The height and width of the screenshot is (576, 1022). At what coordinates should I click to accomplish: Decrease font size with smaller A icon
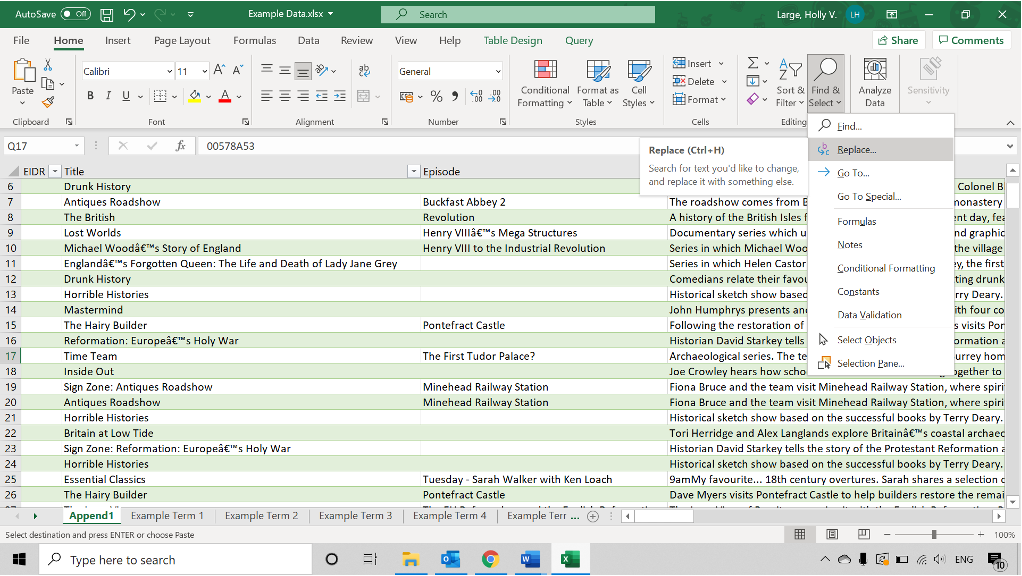tap(237, 70)
